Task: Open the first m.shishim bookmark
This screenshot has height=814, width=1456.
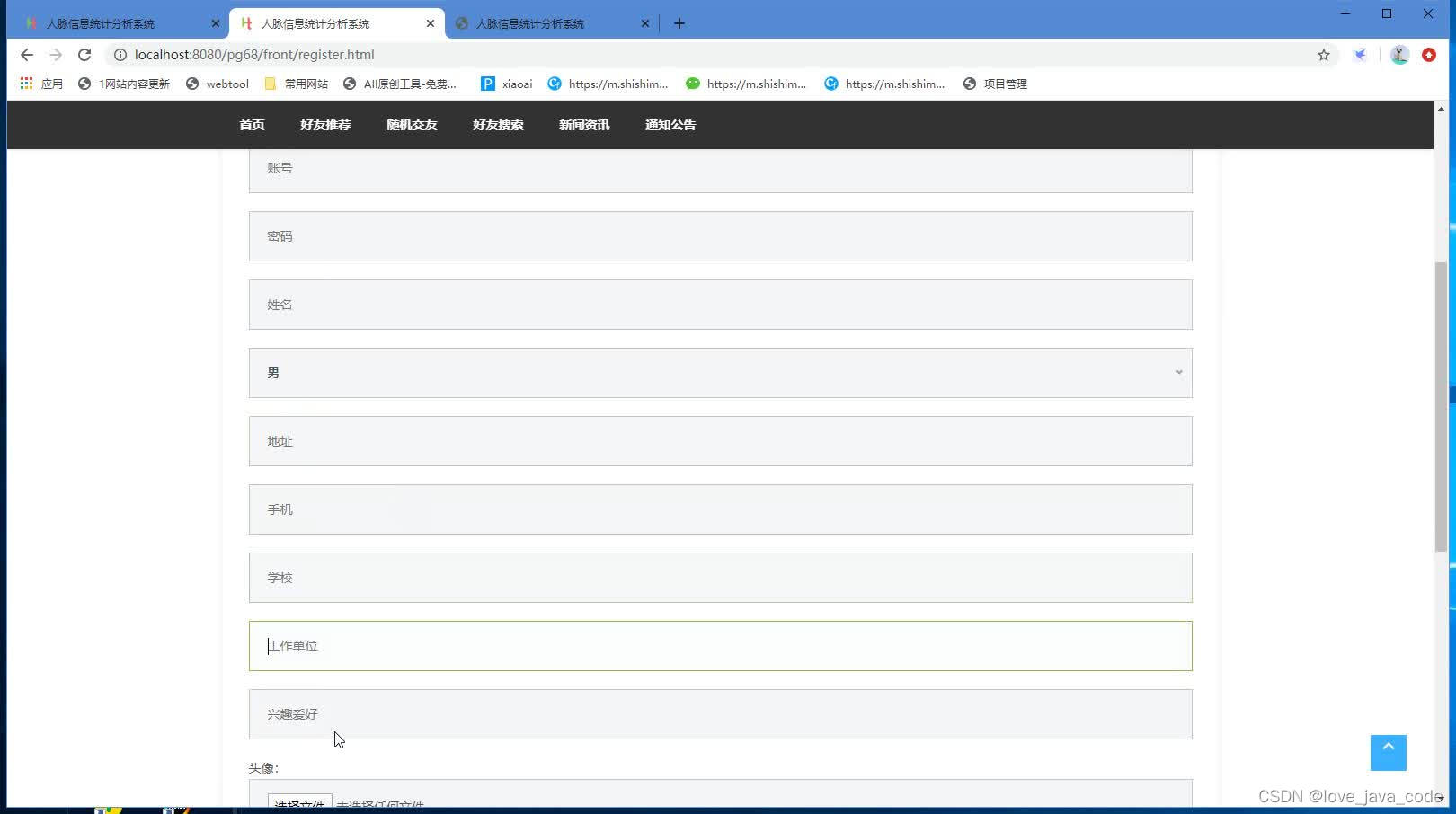Action: pos(608,84)
